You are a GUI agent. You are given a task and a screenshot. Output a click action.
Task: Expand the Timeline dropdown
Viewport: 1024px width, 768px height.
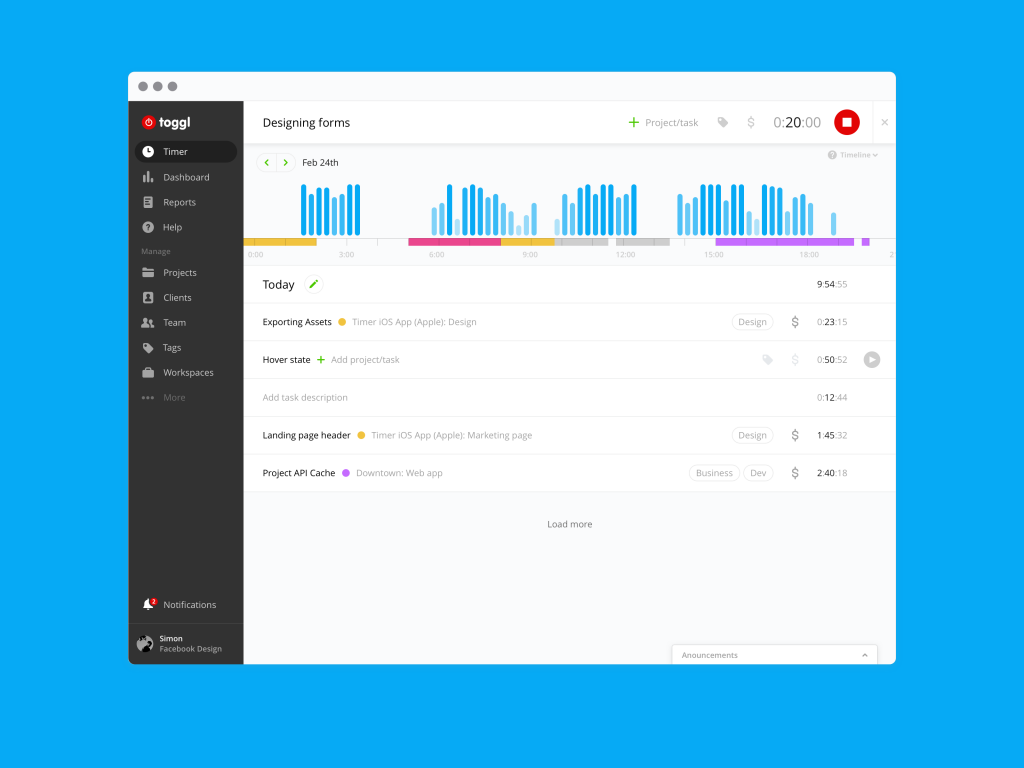(854, 155)
